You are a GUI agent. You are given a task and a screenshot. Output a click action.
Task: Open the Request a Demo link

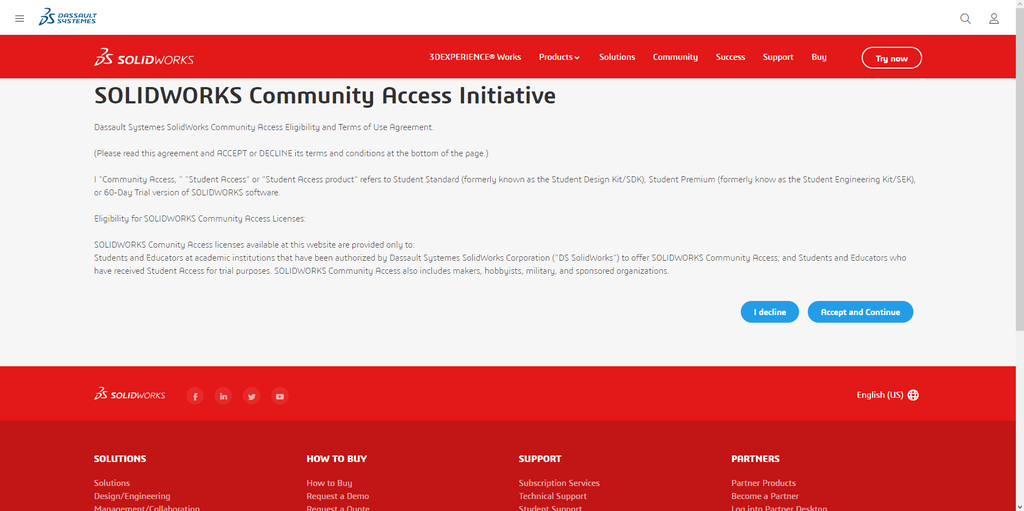(337, 496)
